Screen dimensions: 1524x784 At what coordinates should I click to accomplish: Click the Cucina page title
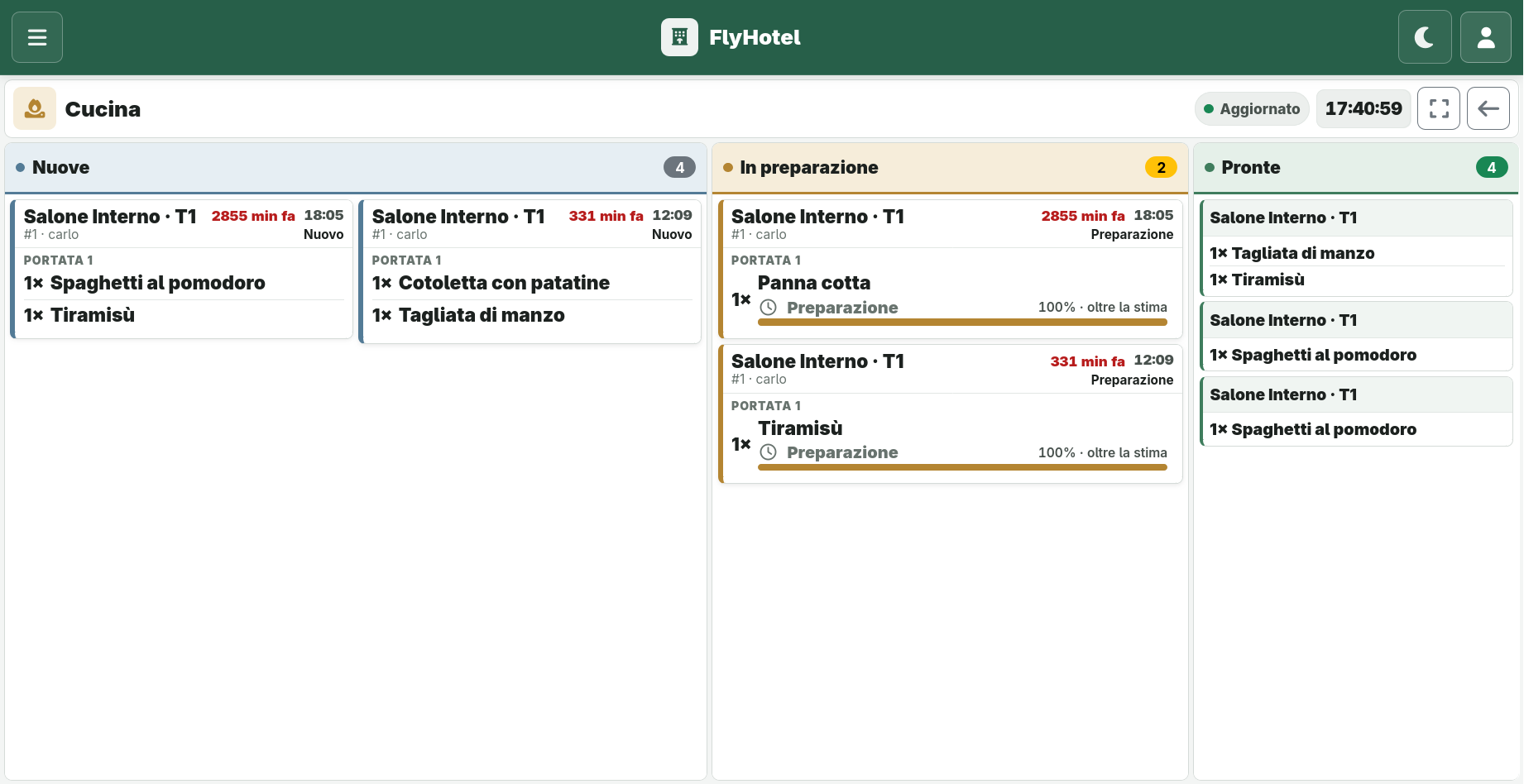pyautogui.click(x=103, y=109)
